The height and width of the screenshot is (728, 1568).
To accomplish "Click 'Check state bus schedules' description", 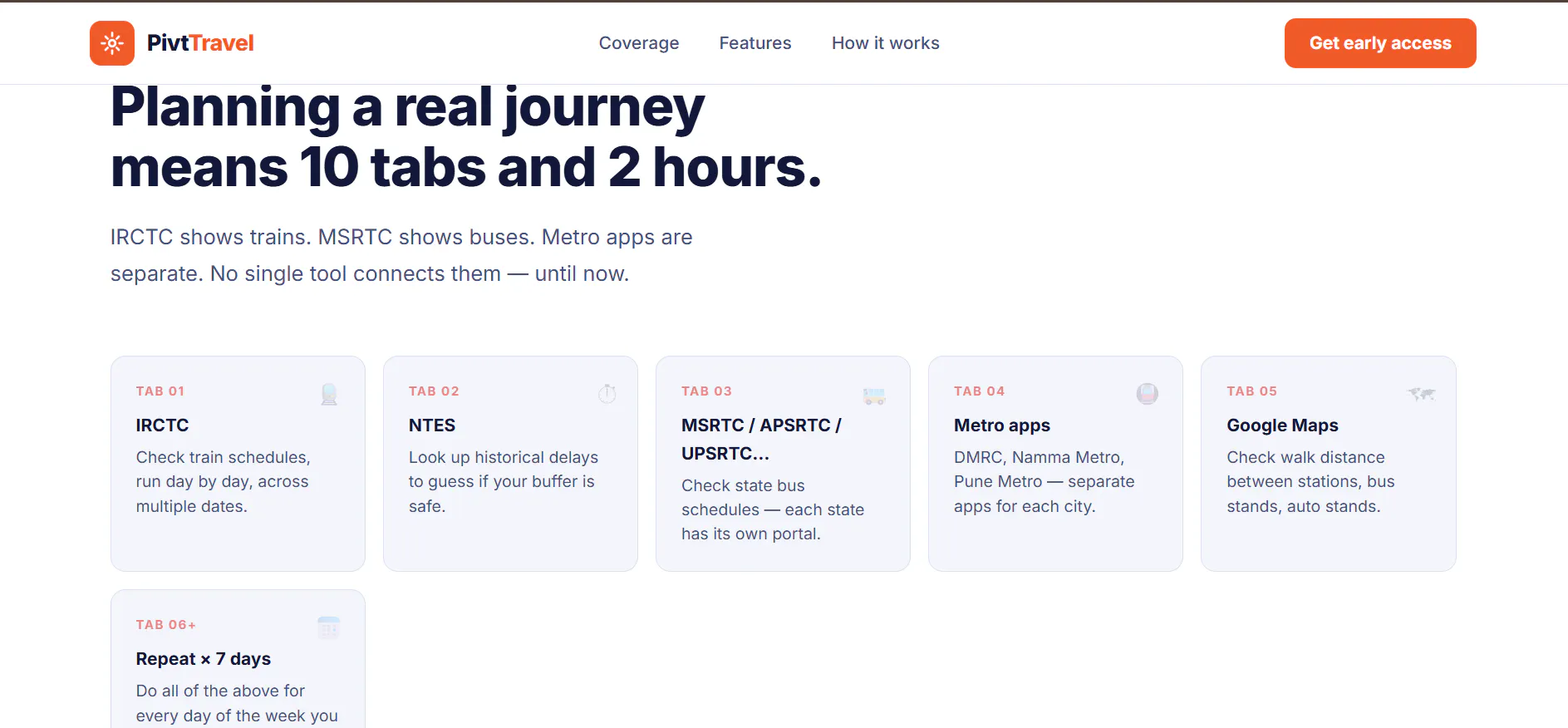I will (x=773, y=509).
